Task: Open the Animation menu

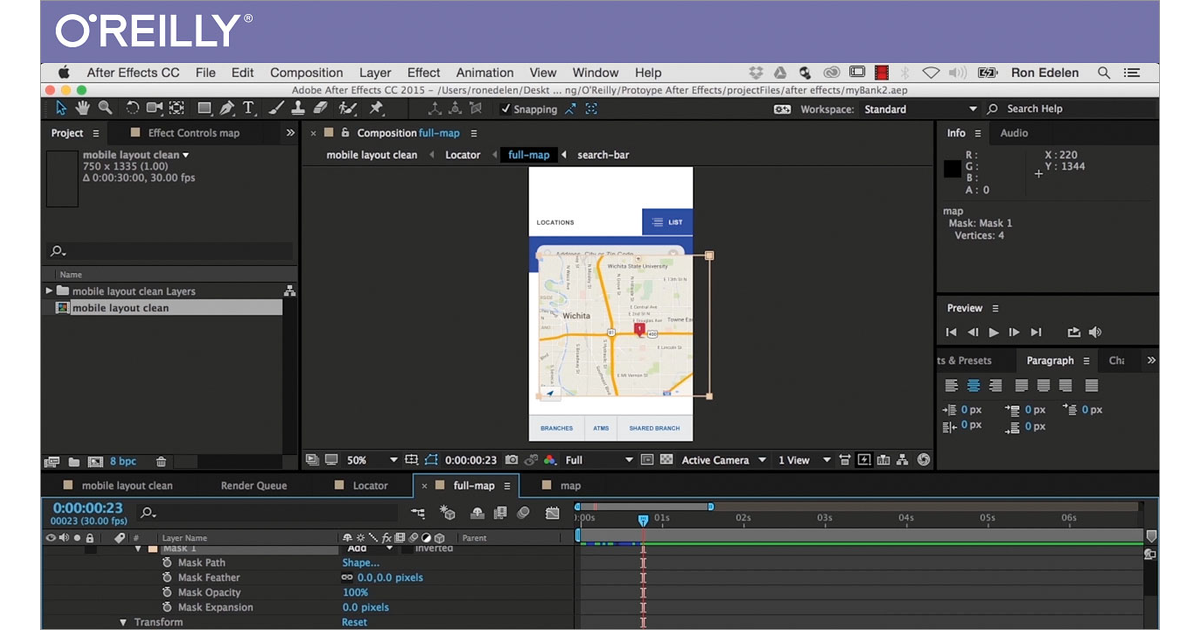Action: pos(485,73)
